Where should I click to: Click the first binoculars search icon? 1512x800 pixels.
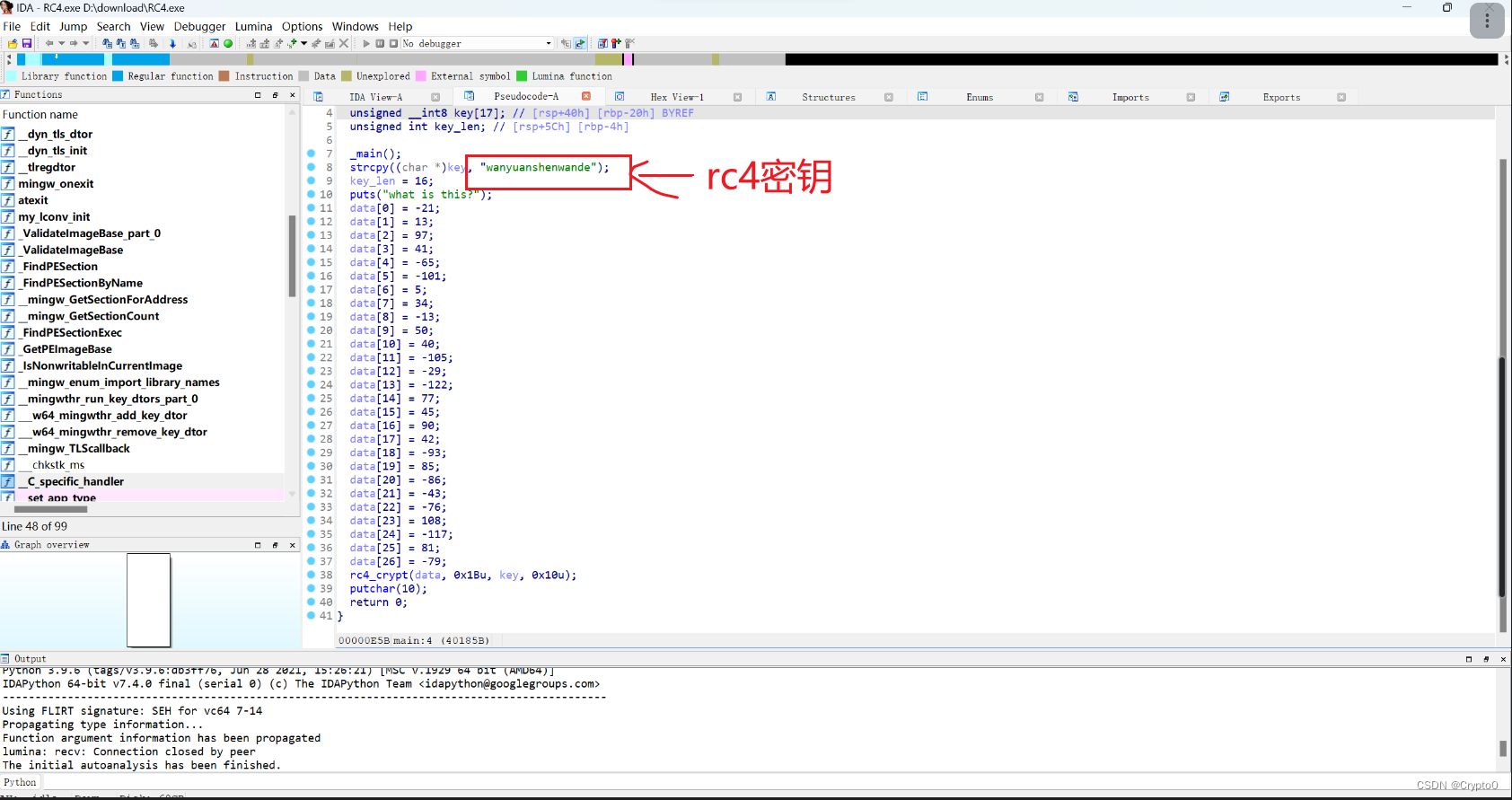point(107,43)
